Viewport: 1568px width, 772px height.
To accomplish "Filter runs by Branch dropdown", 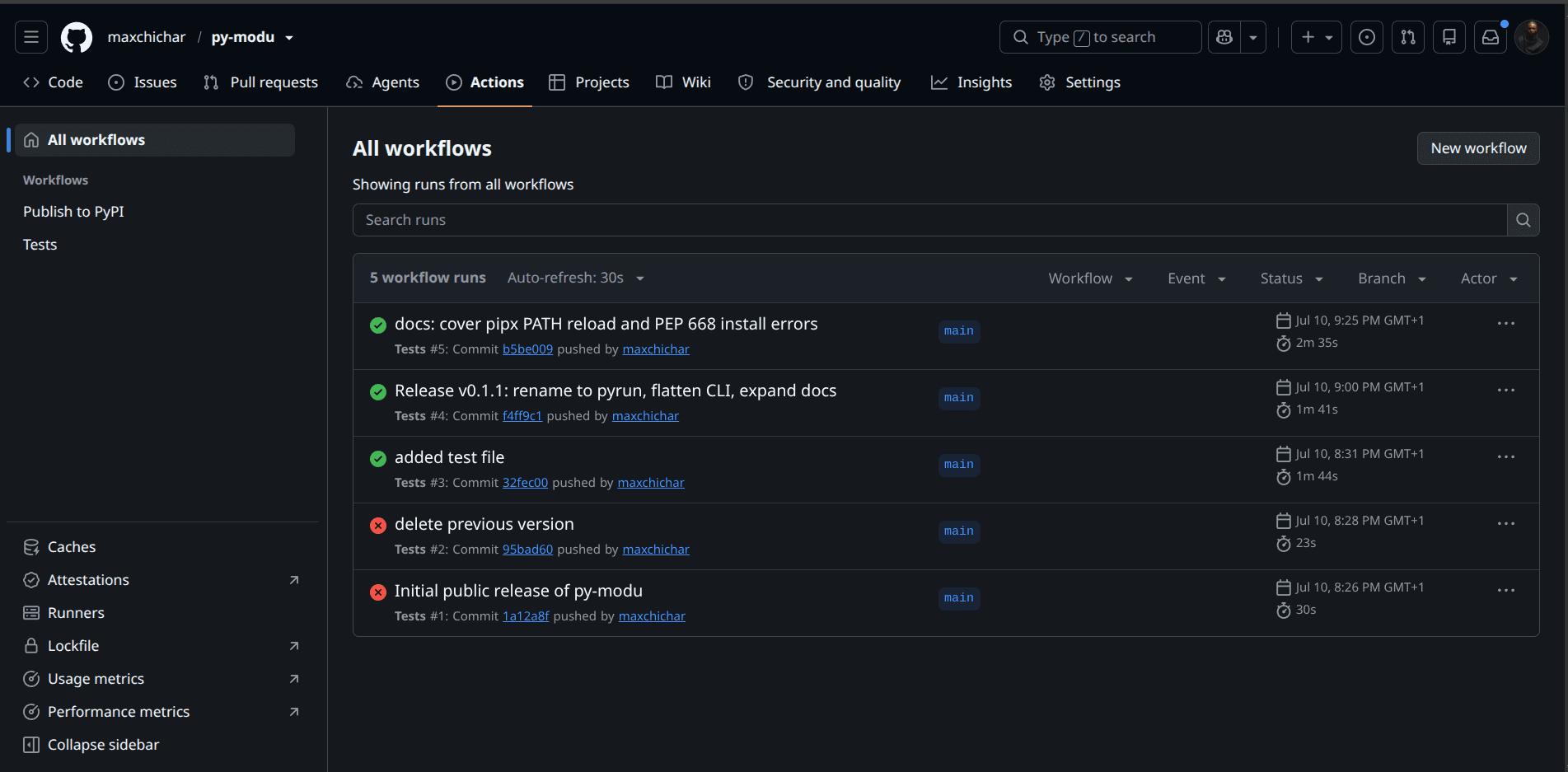I will tap(1392, 278).
